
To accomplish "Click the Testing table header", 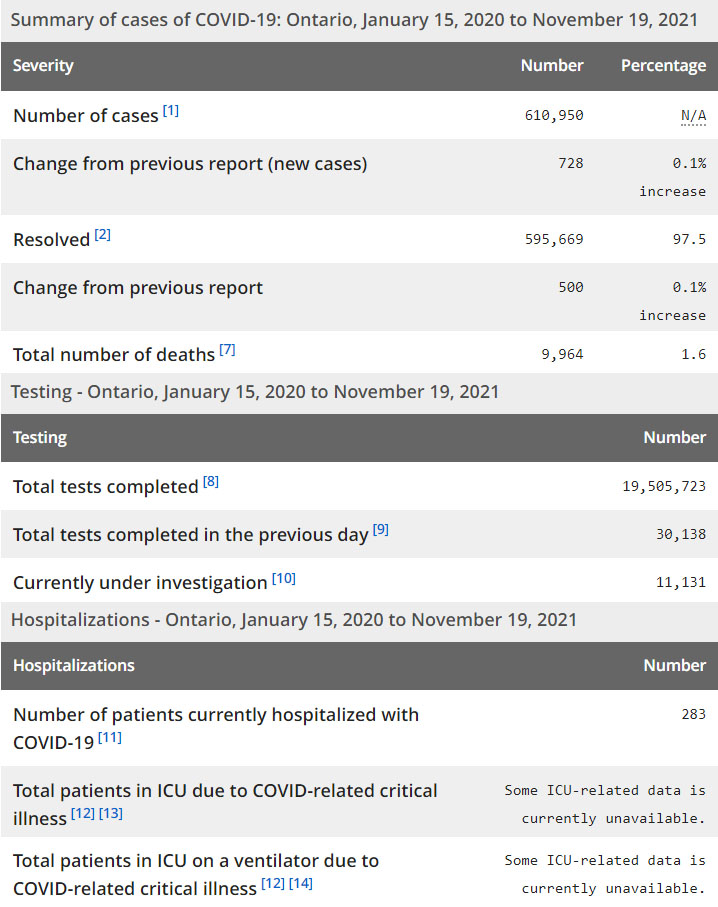I will [40, 438].
